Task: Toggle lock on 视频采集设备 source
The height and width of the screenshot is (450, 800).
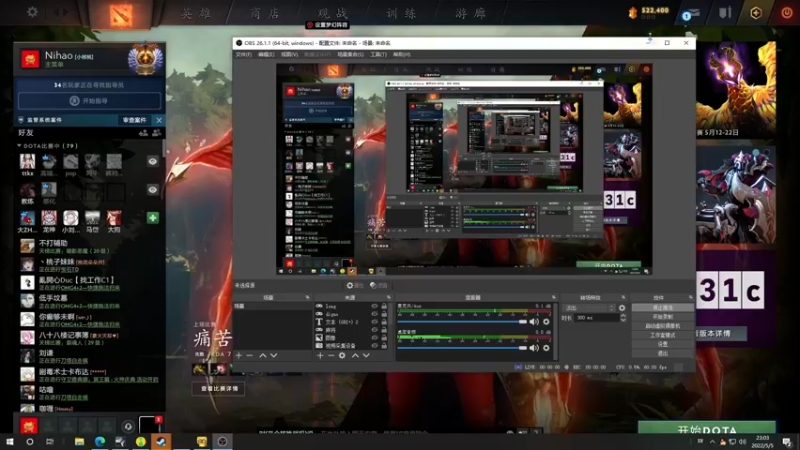Action: click(x=384, y=345)
